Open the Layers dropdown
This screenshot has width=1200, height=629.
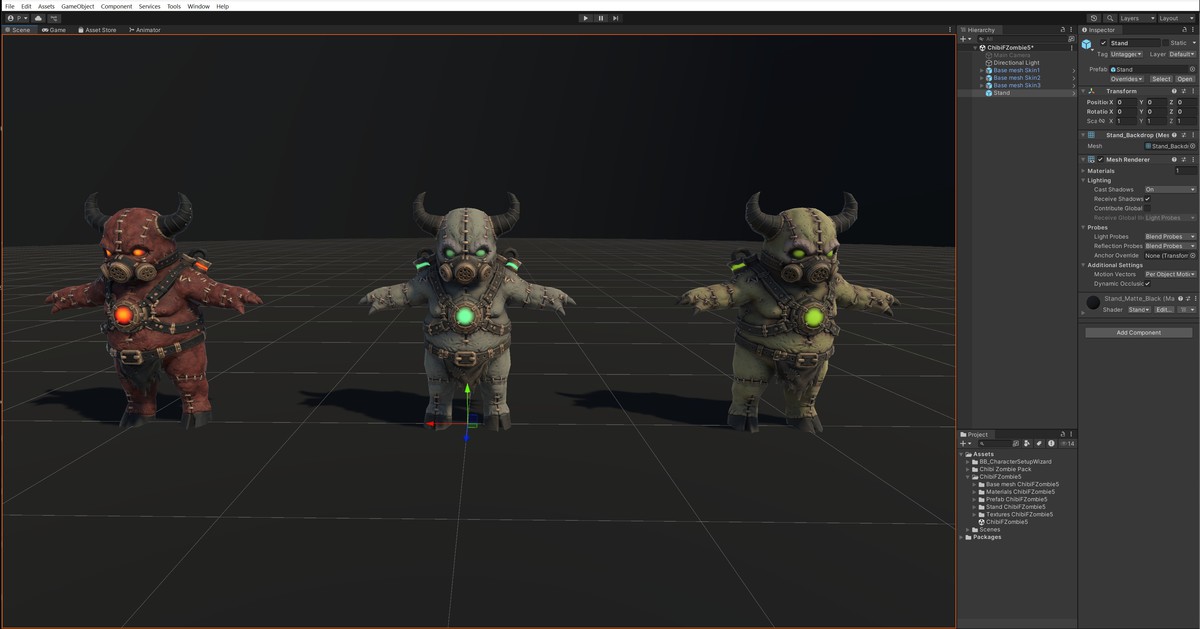(x=1136, y=18)
